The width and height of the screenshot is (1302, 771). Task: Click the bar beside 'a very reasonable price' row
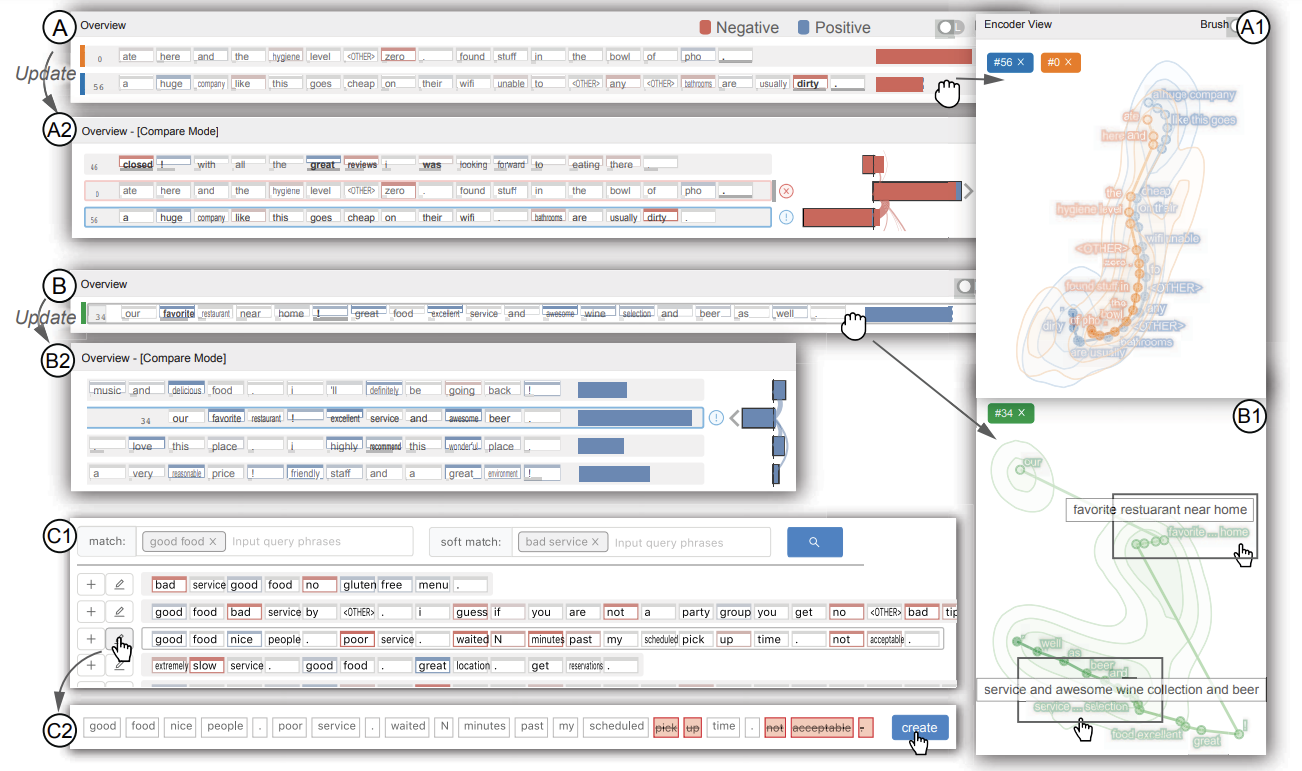tap(614, 473)
